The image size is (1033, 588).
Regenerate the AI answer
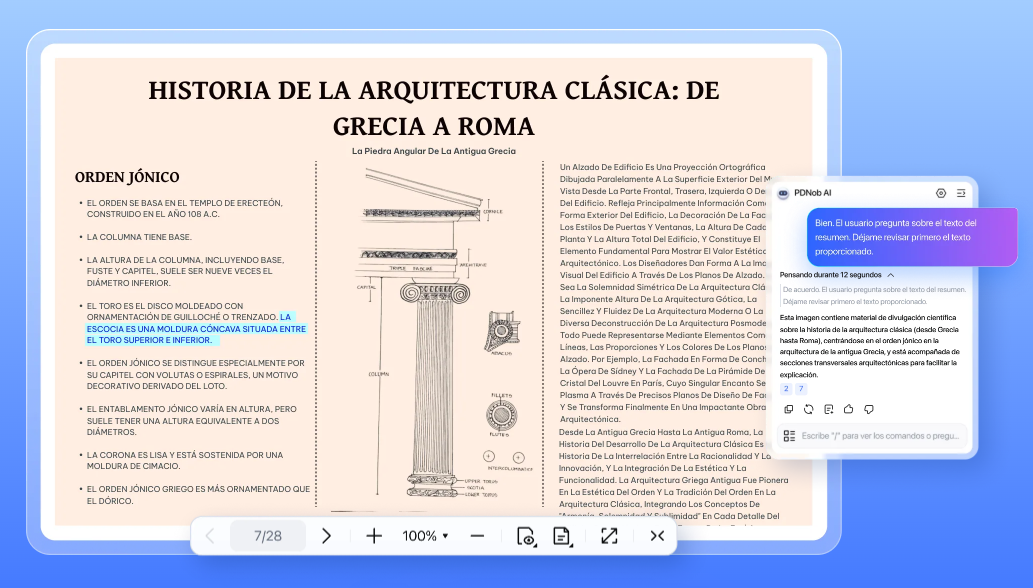coord(810,409)
